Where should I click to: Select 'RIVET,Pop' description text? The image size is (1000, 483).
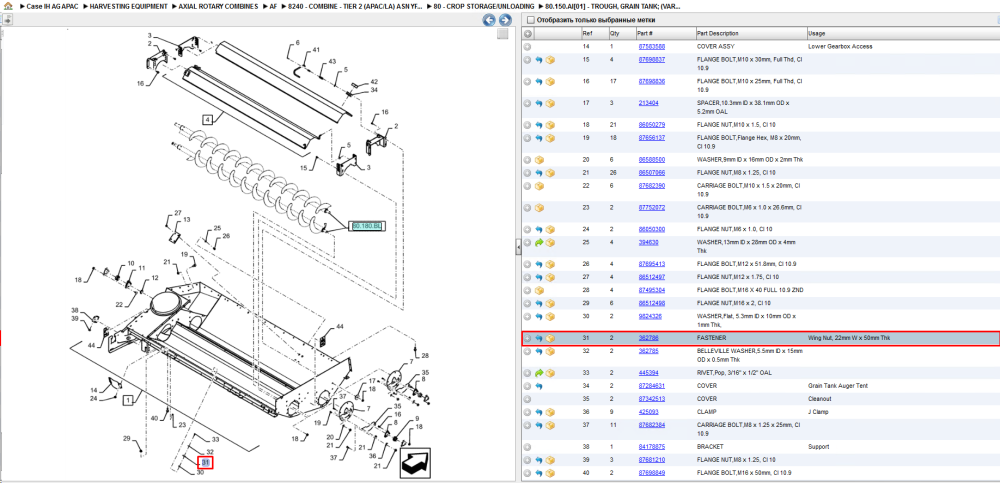coord(711,373)
